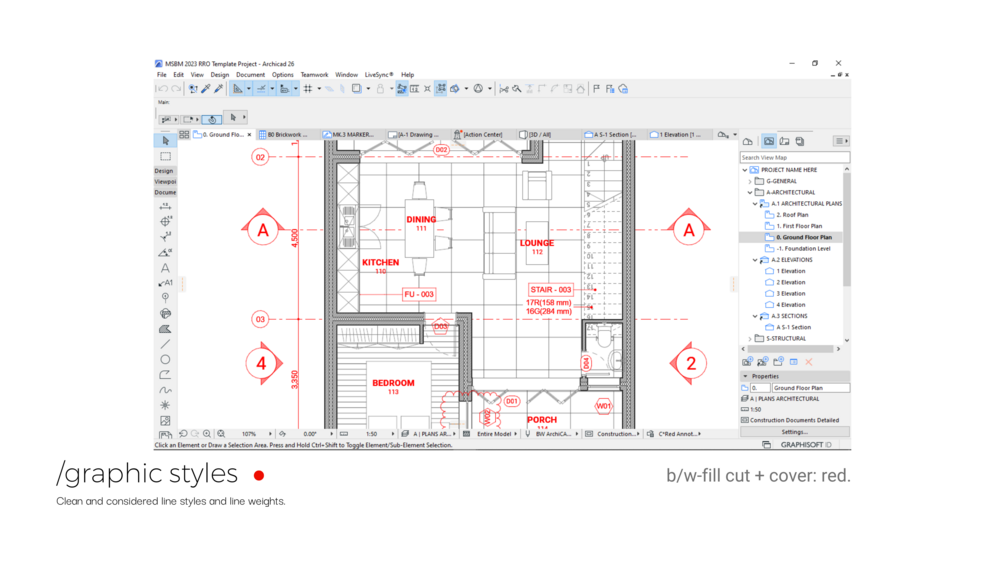This screenshot has height=565, width=1005.
Task: Click the Inject Parameters syringe icon
Action: [x=219, y=89]
